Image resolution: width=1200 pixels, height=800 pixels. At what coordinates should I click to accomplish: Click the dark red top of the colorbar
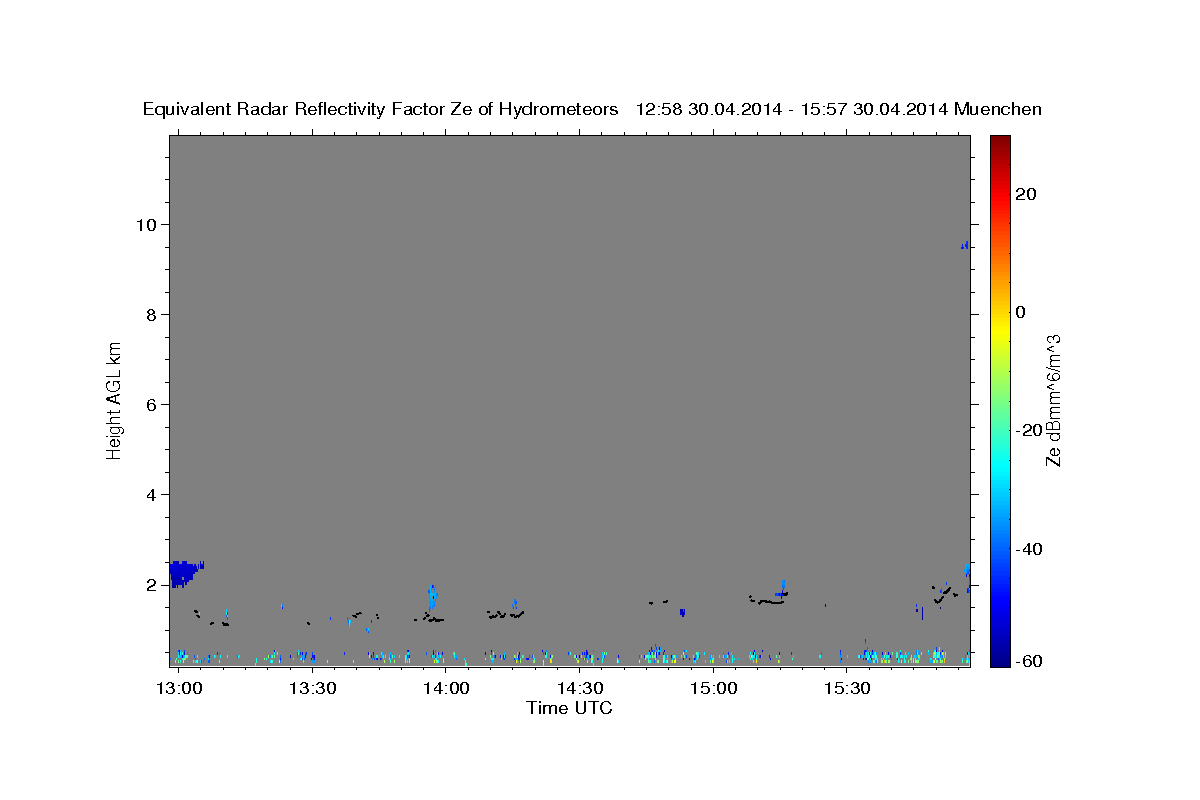tap(1000, 143)
